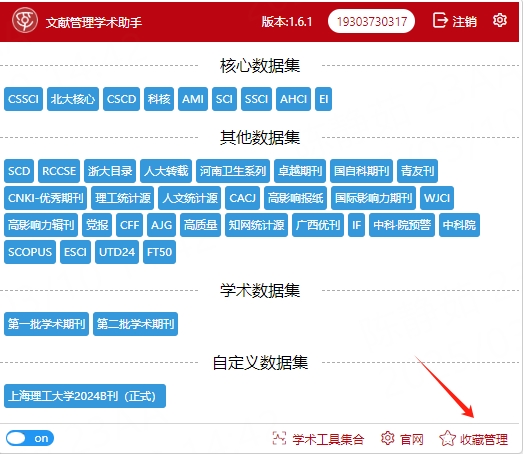The image size is (523, 454).
Task: Open settings via the header gear icon
Action: point(499,20)
